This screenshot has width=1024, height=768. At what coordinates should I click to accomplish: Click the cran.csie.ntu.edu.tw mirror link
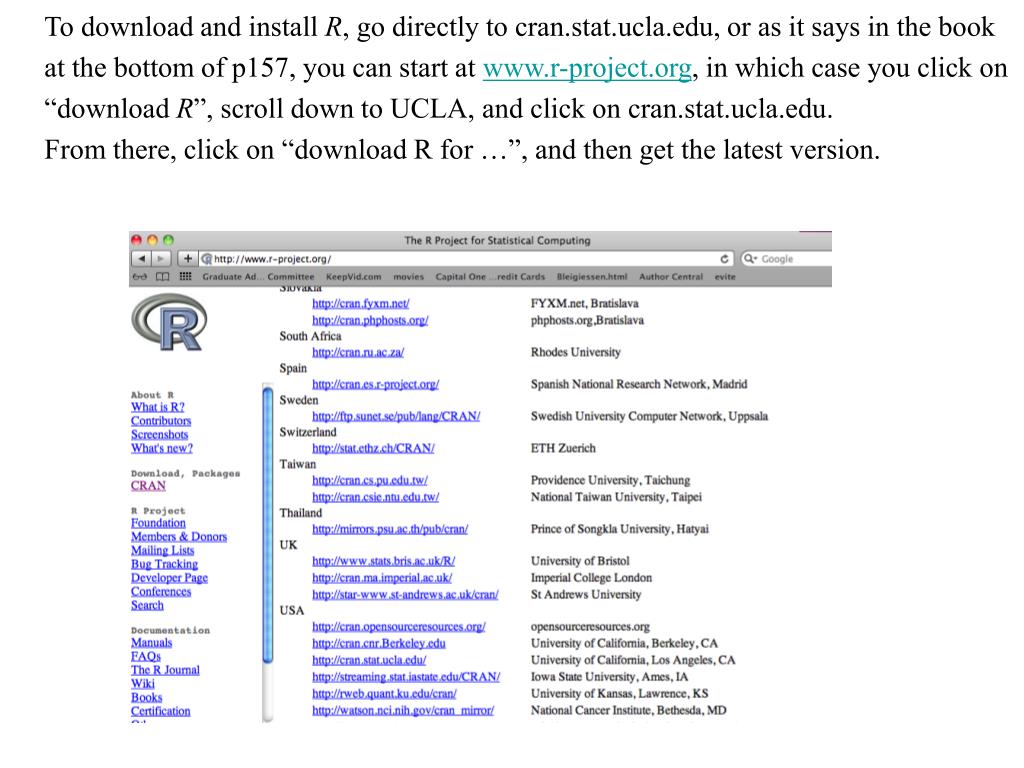[376, 497]
